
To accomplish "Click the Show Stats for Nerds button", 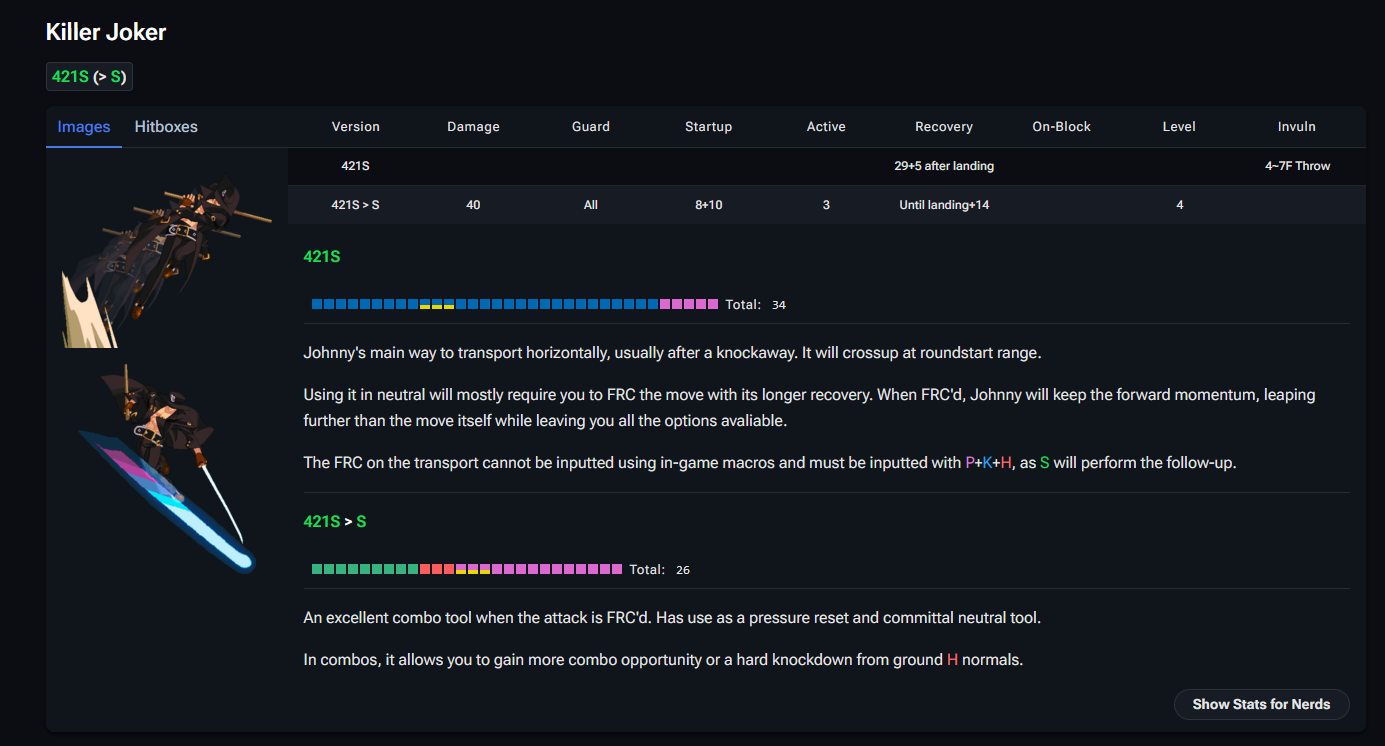I will [1261, 704].
